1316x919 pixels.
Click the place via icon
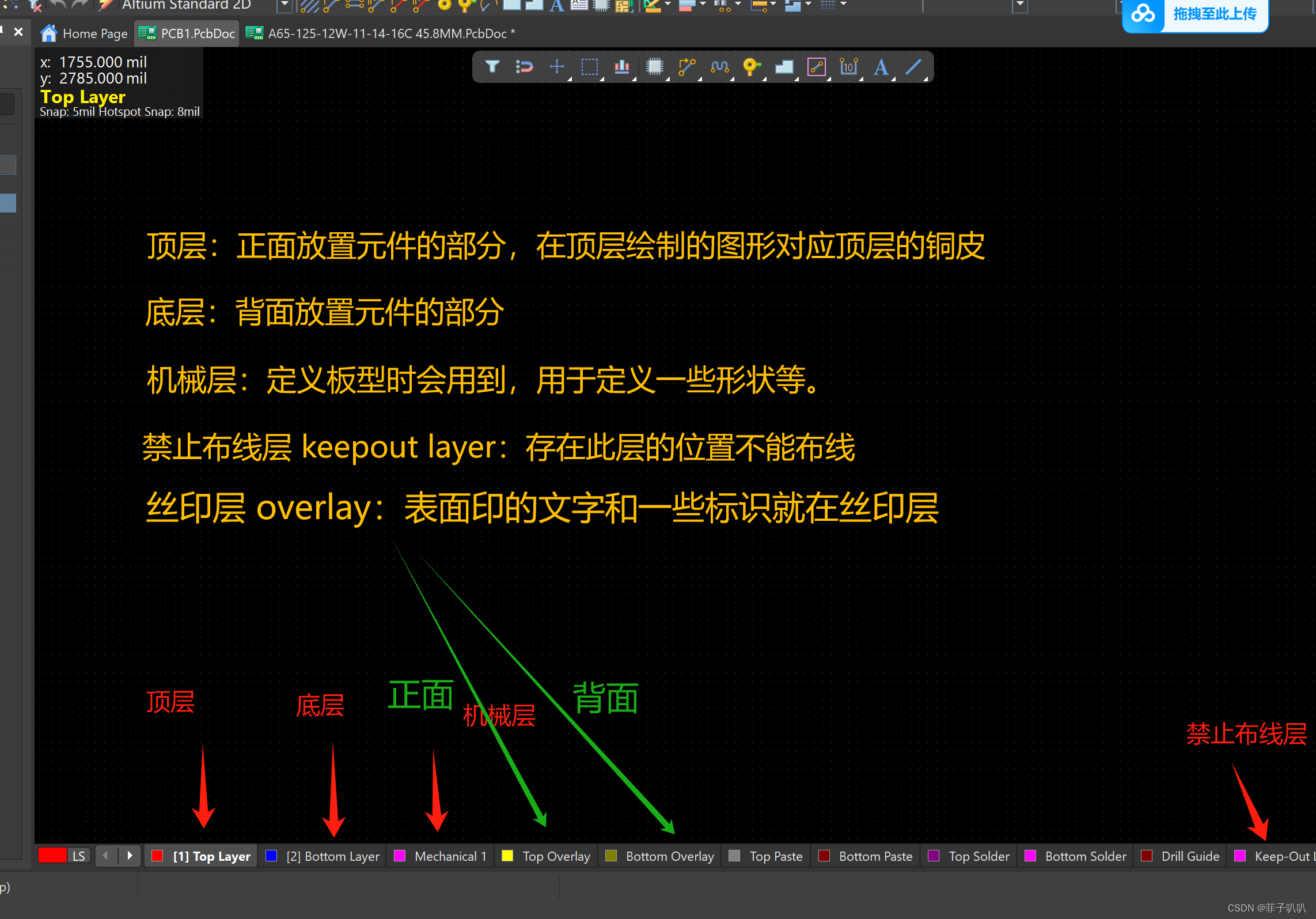point(751,67)
